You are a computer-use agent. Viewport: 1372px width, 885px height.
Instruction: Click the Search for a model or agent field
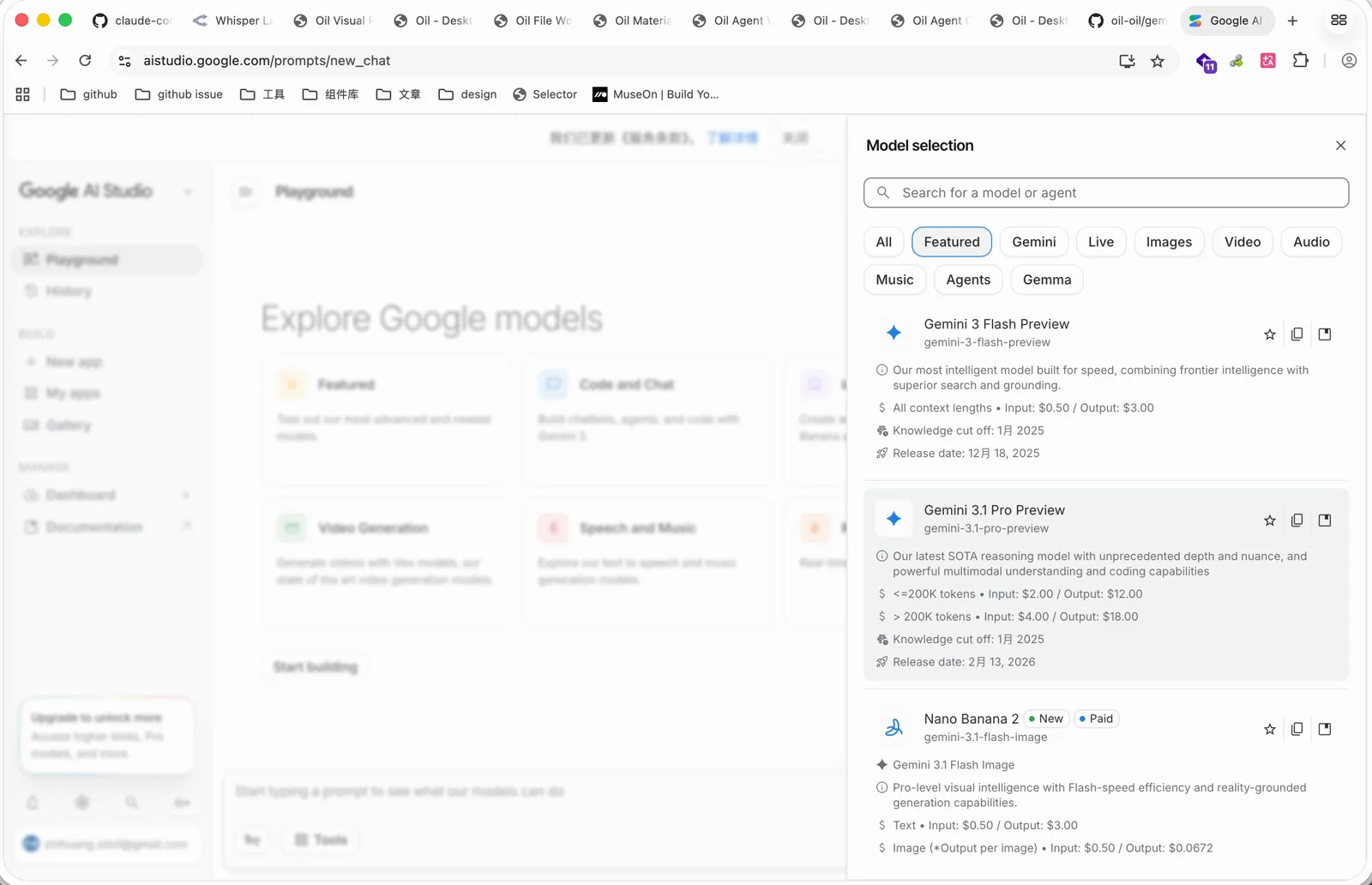coord(1106,193)
